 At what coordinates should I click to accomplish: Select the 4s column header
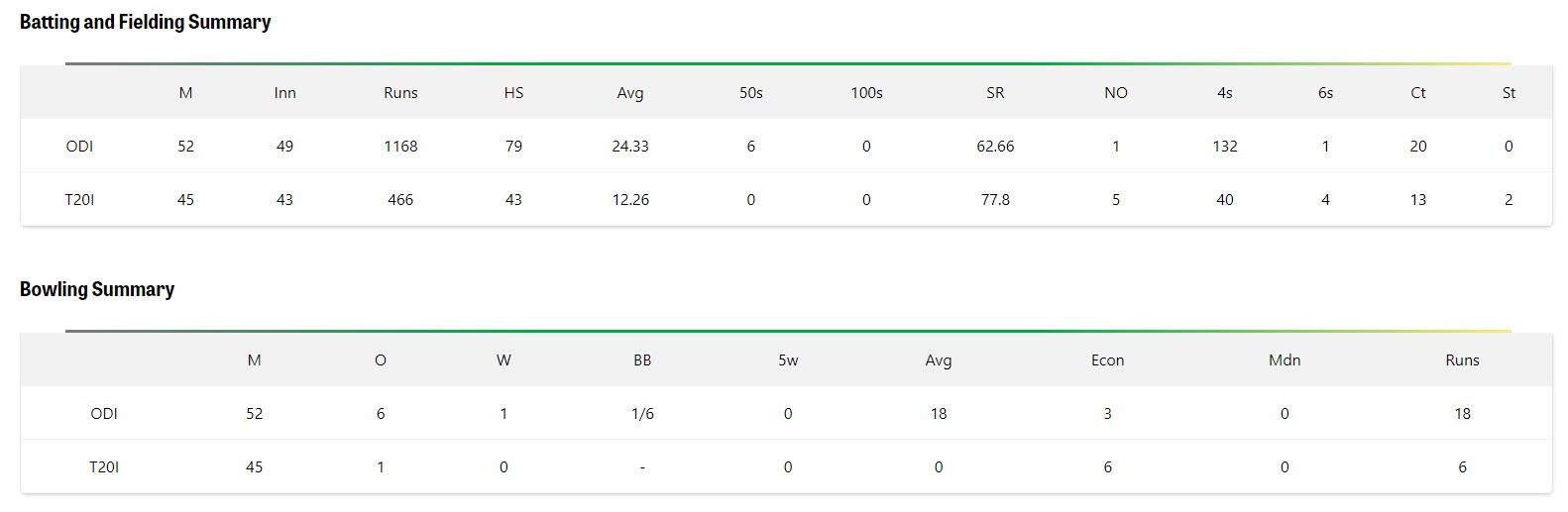[x=1224, y=93]
